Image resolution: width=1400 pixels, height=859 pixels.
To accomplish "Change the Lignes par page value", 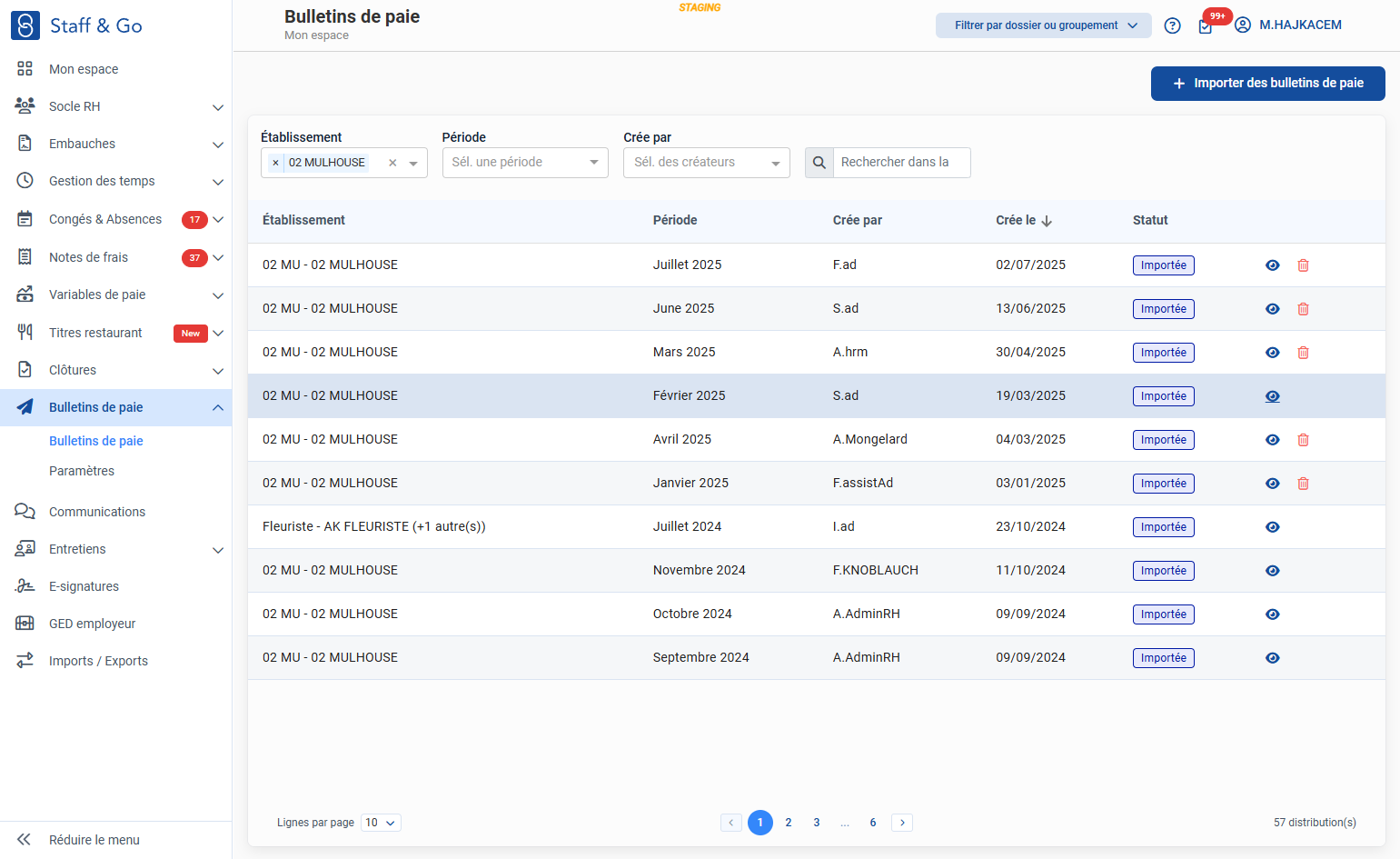I will coord(381,823).
